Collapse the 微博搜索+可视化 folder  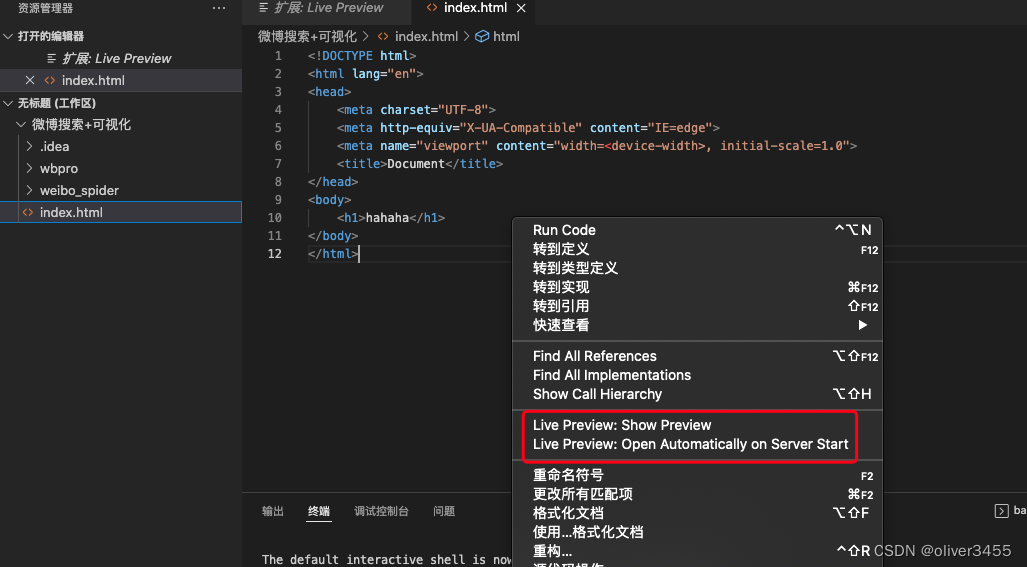(x=21, y=124)
